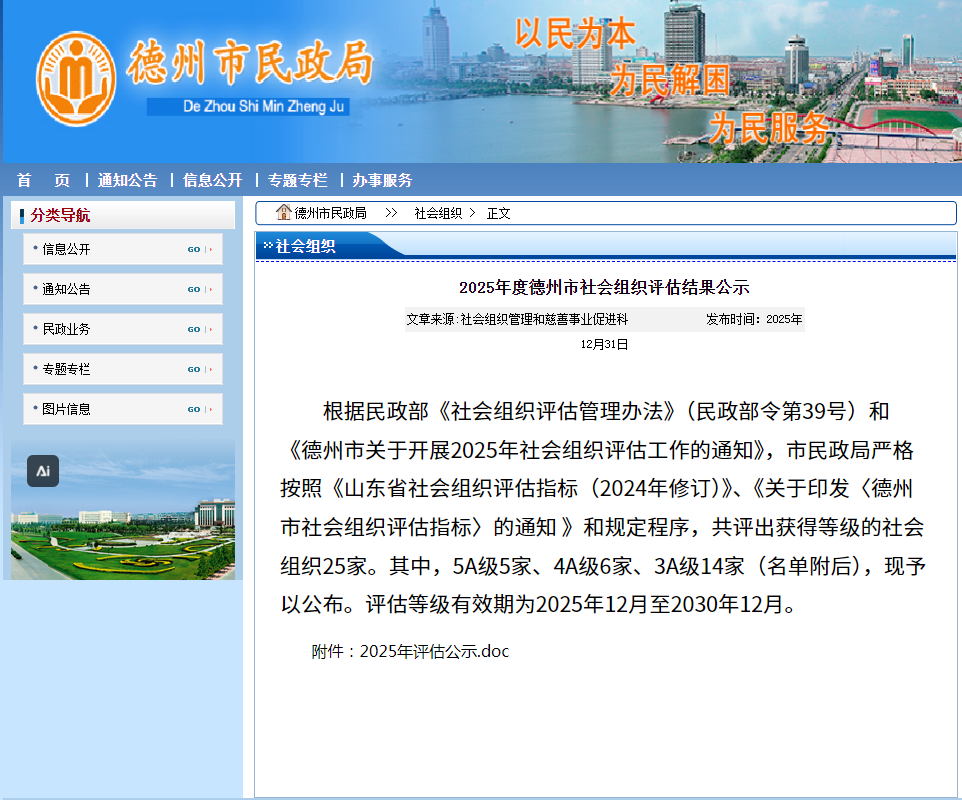
Task: Open 专题专栏 in the top navigation bar
Action: [297, 180]
